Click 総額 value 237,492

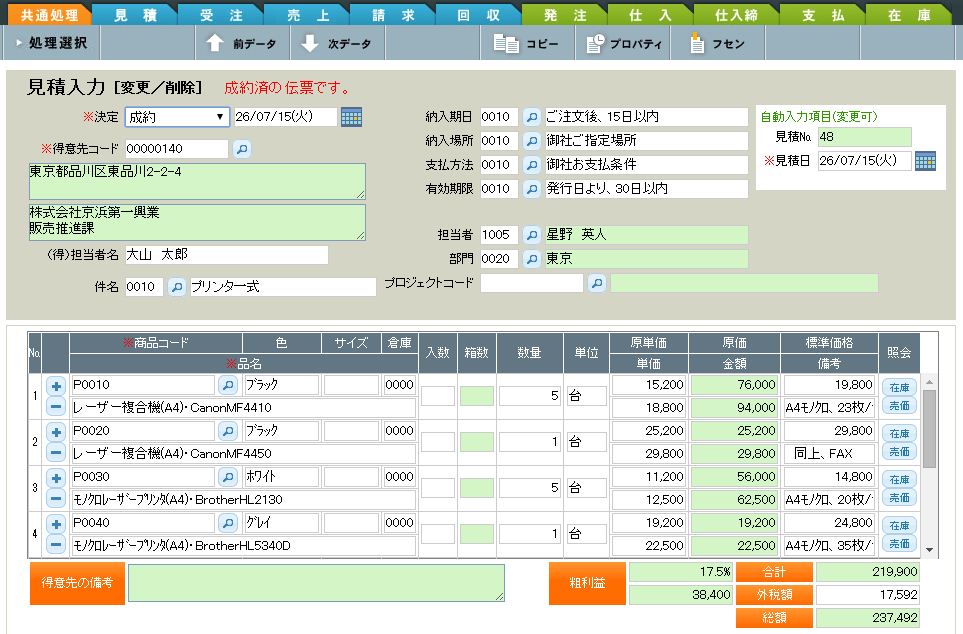868,618
